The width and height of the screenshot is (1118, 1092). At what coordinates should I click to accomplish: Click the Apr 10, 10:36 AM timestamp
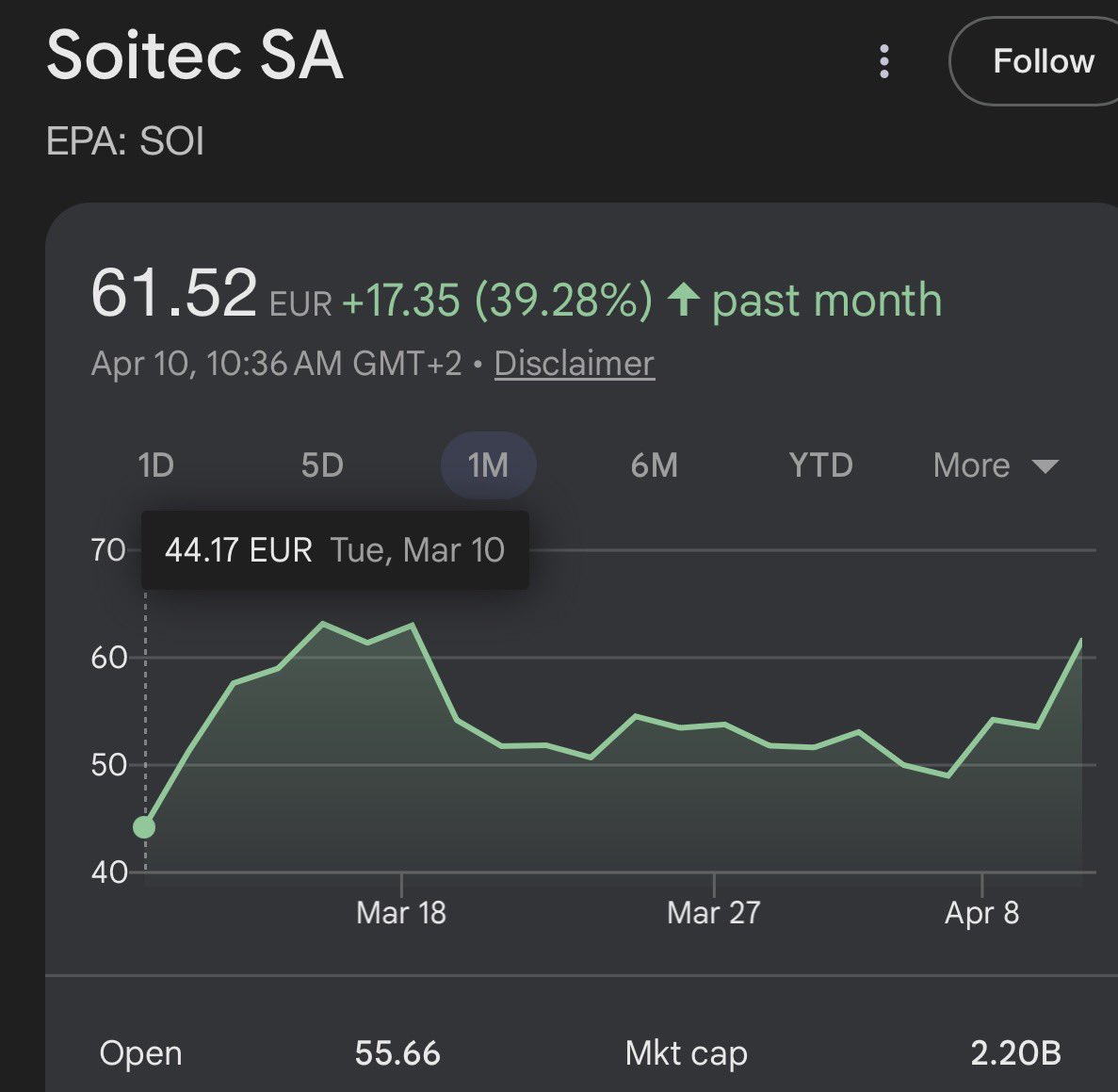pyautogui.click(x=277, y=364)
